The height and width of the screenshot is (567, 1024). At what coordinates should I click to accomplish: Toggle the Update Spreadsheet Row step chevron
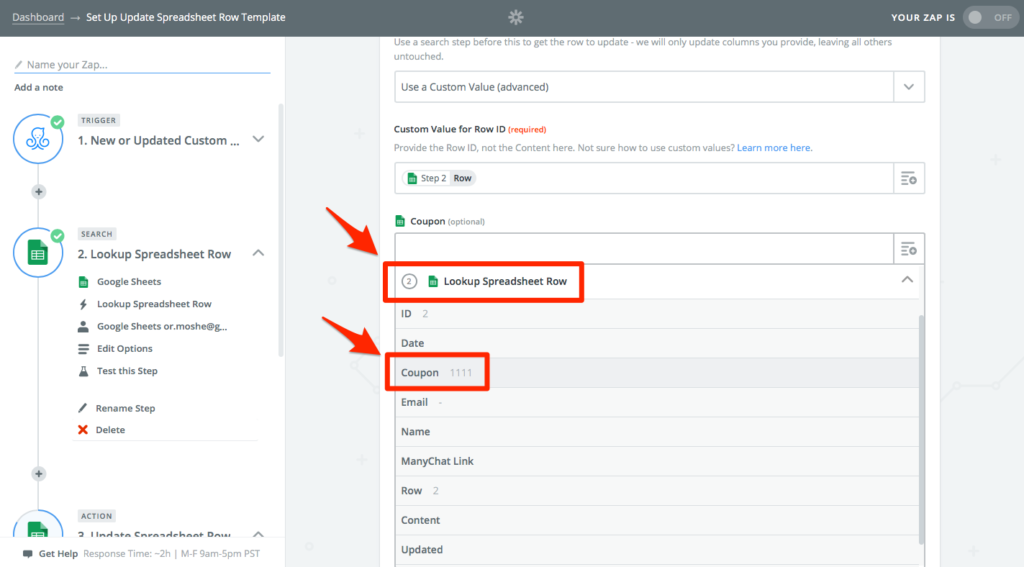tap(259, 534)
